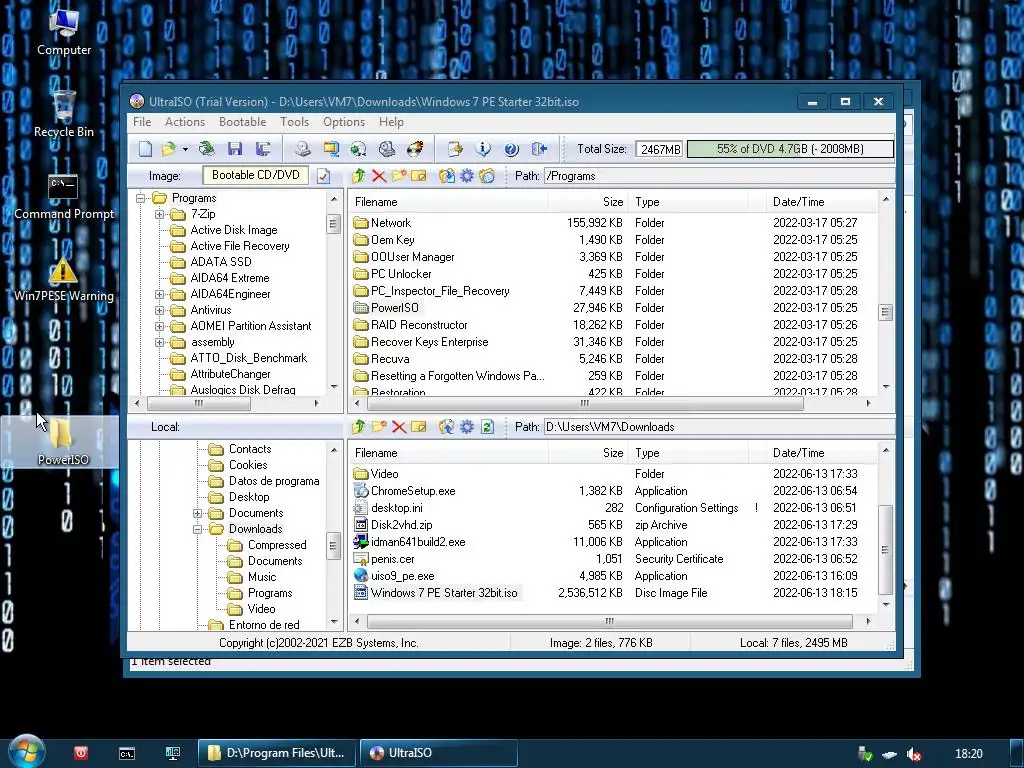Click the yellow monitors compress toolbar icon
The width and height of the screenshot is (1024, 768).
[x=330, y=149]
